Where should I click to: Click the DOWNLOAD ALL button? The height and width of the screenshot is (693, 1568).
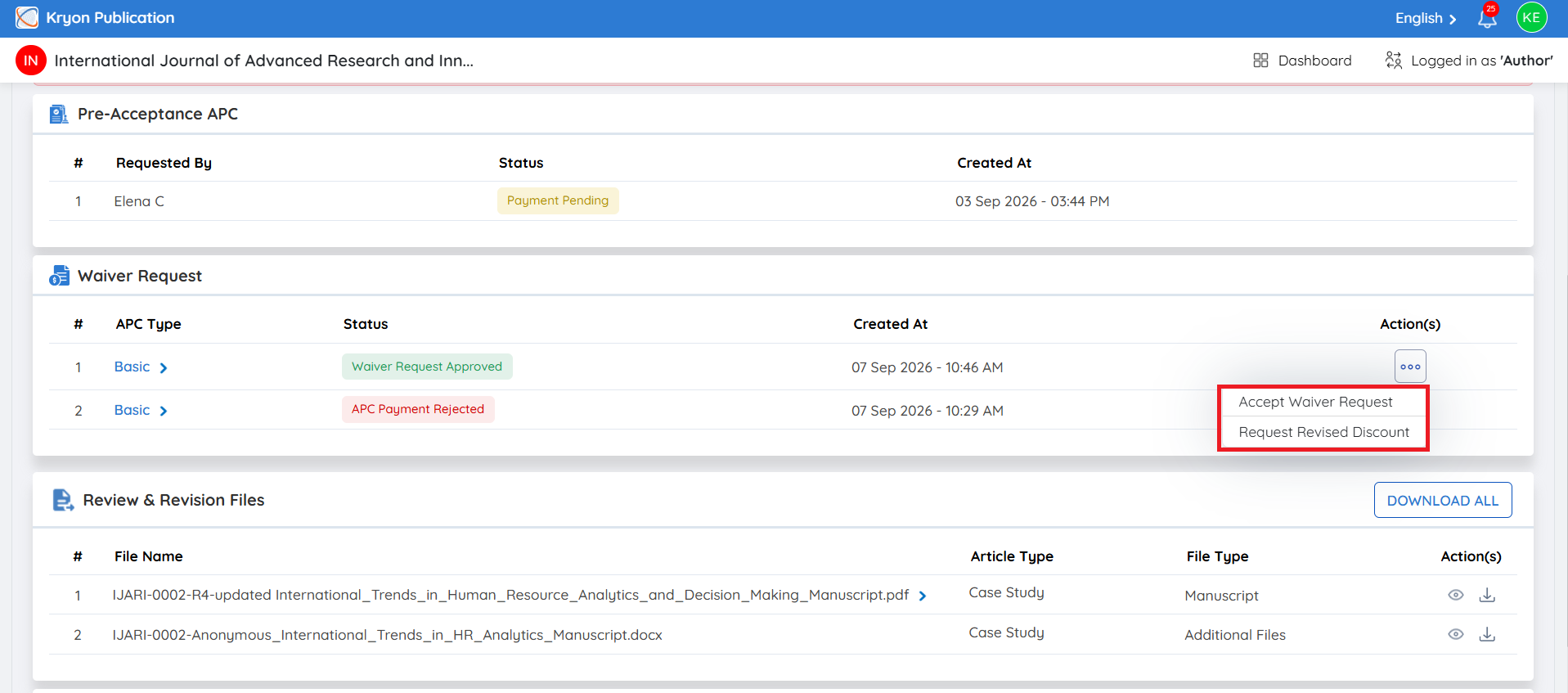(1443, 500)
